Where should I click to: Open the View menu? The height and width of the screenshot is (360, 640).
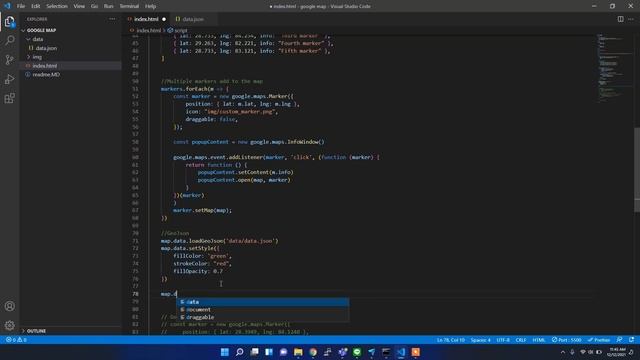point(79,6)
